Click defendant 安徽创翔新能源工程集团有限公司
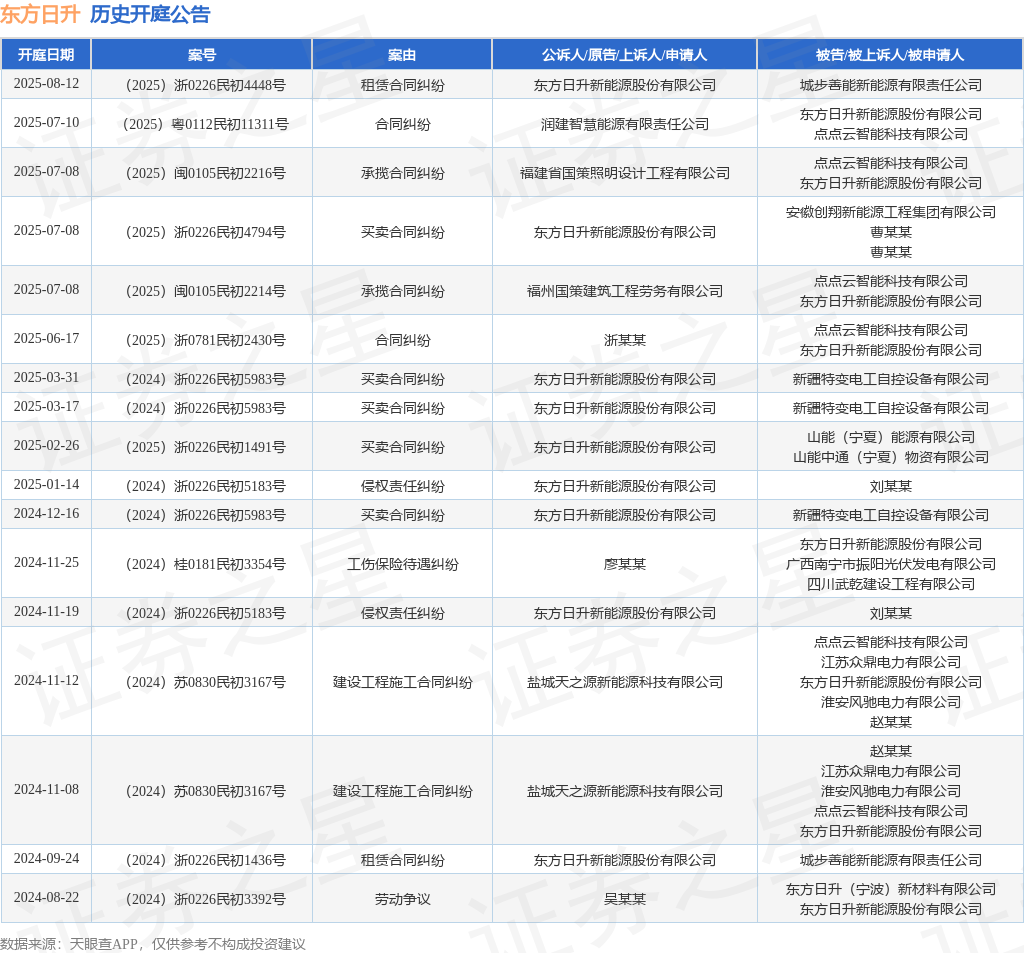Screen dimensions: 1024x953 (x=891, y=212)
